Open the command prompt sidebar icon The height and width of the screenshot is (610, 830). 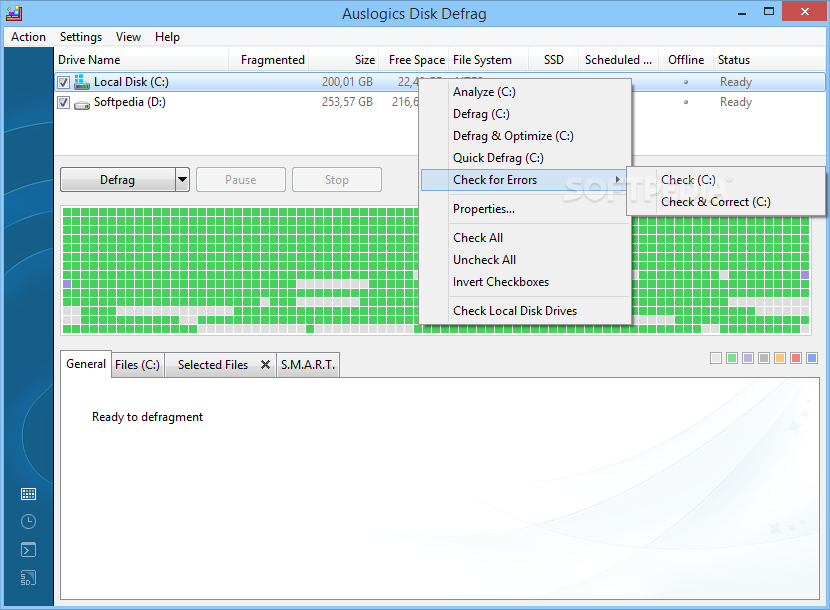[28, 550]
